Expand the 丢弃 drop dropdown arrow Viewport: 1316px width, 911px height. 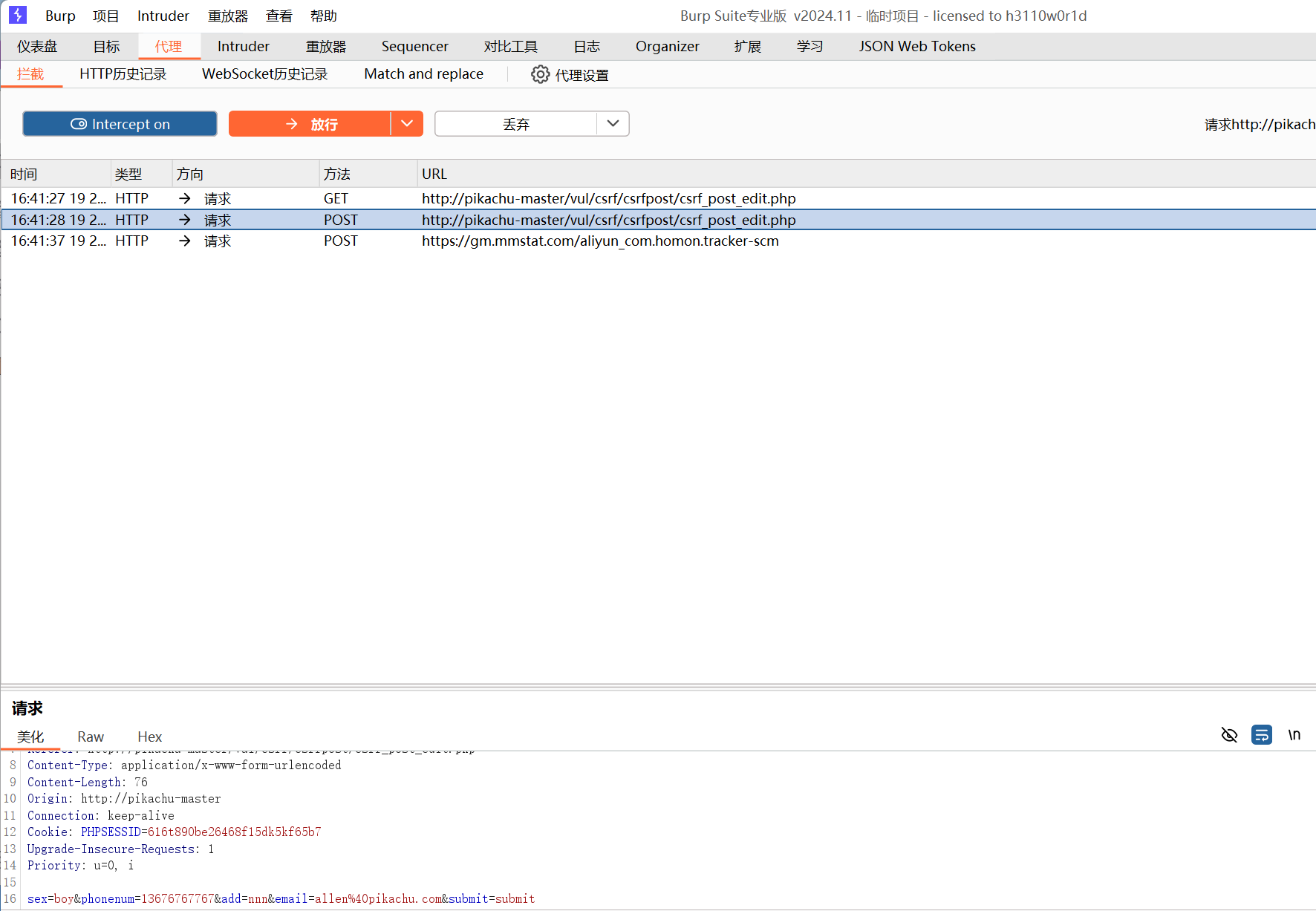tap(613, 124)
